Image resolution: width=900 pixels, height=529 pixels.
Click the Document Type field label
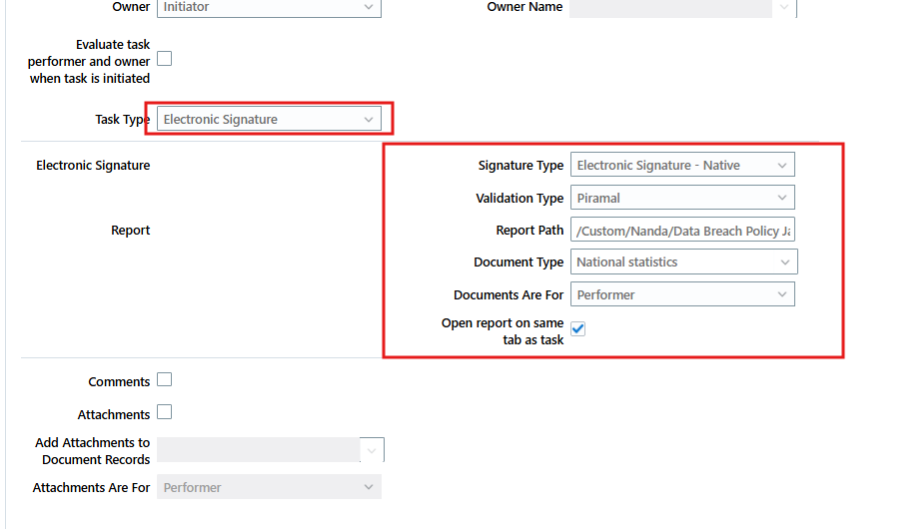point(518,262)
